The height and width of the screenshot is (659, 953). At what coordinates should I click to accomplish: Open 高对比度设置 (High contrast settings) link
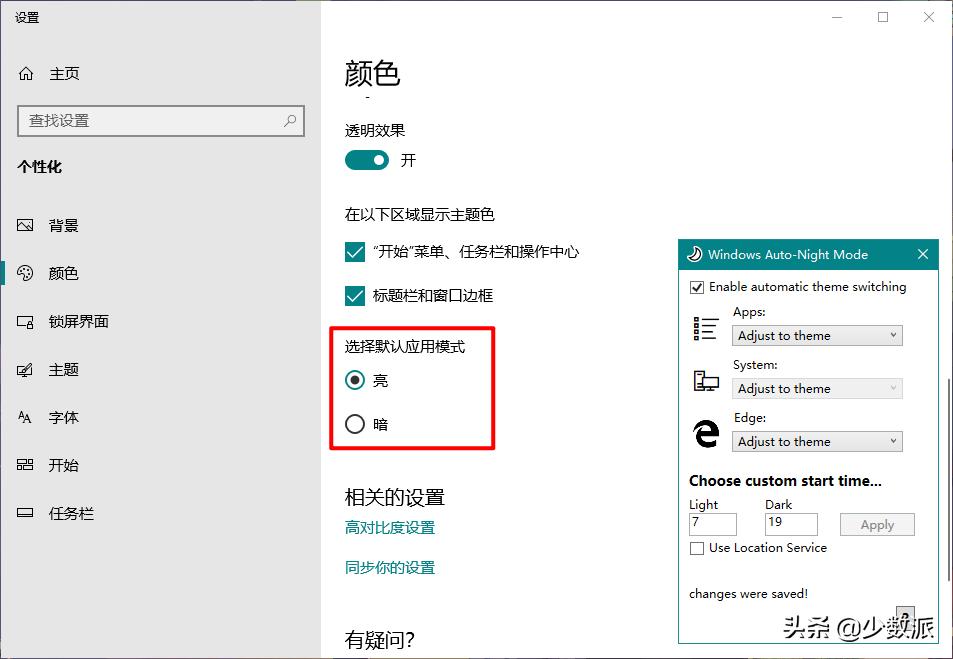(389, 528)
